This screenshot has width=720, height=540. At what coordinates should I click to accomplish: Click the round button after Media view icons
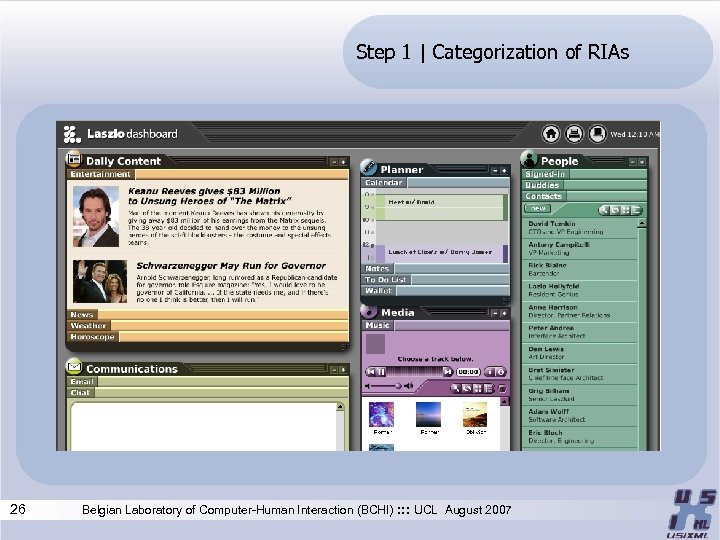click(502, 389)
